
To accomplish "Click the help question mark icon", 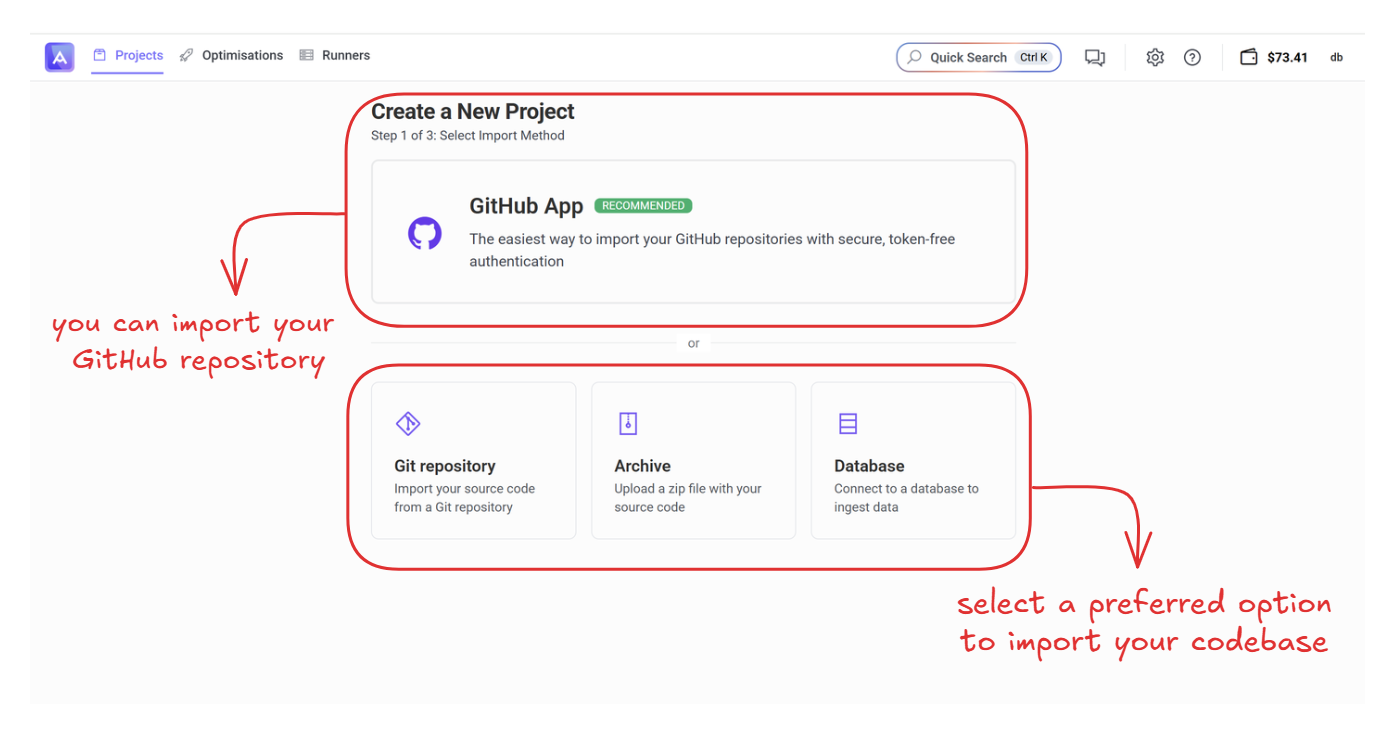I will pyautogui.click(x=1192, y=58).
